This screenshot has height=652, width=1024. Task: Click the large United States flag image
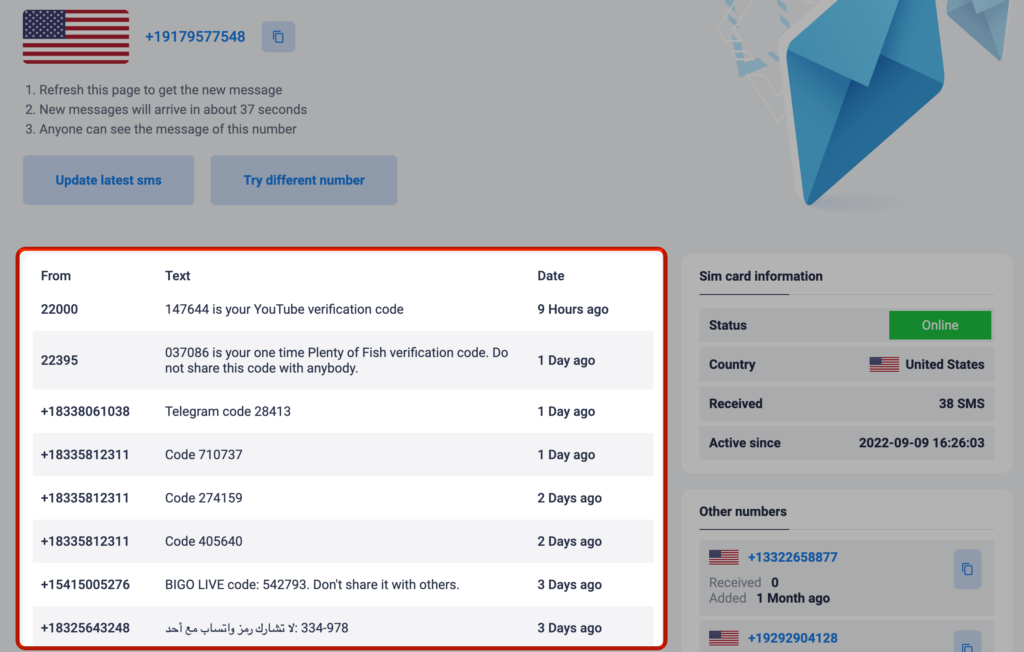(76, 37)
